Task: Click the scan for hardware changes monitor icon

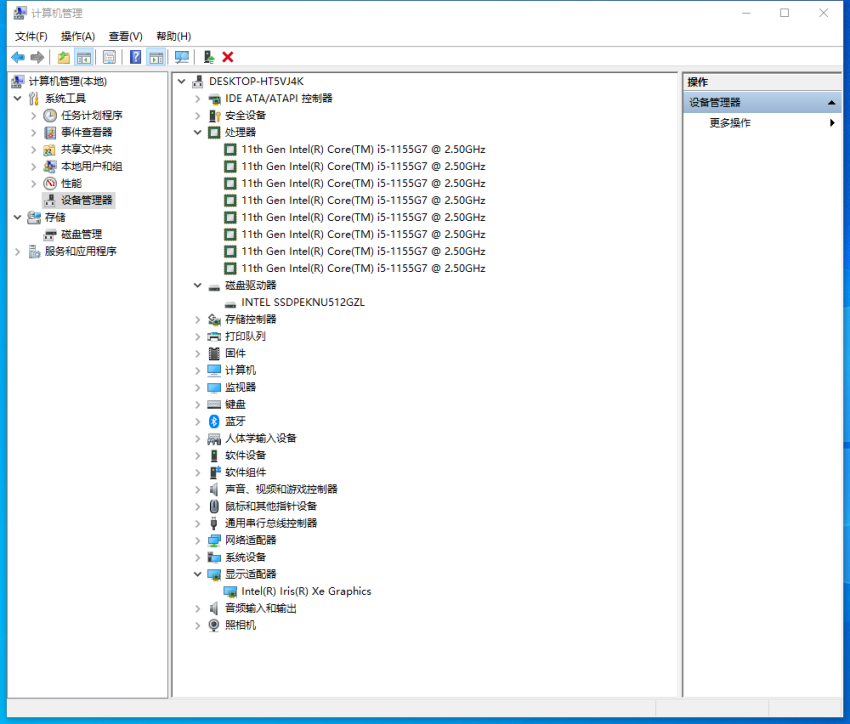Action: (x=182, y=57)
